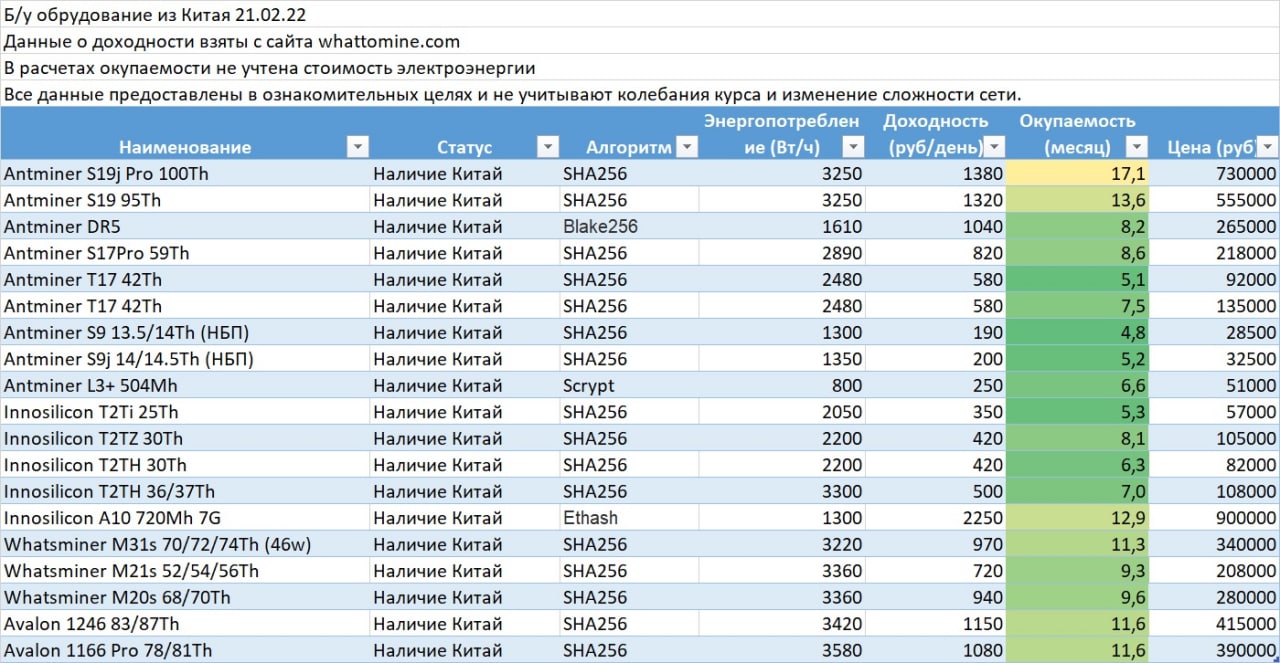This screenshot has height=663, width=1280.
Task: Select the payback cell showing 11,3
Action: (1077, 544)
